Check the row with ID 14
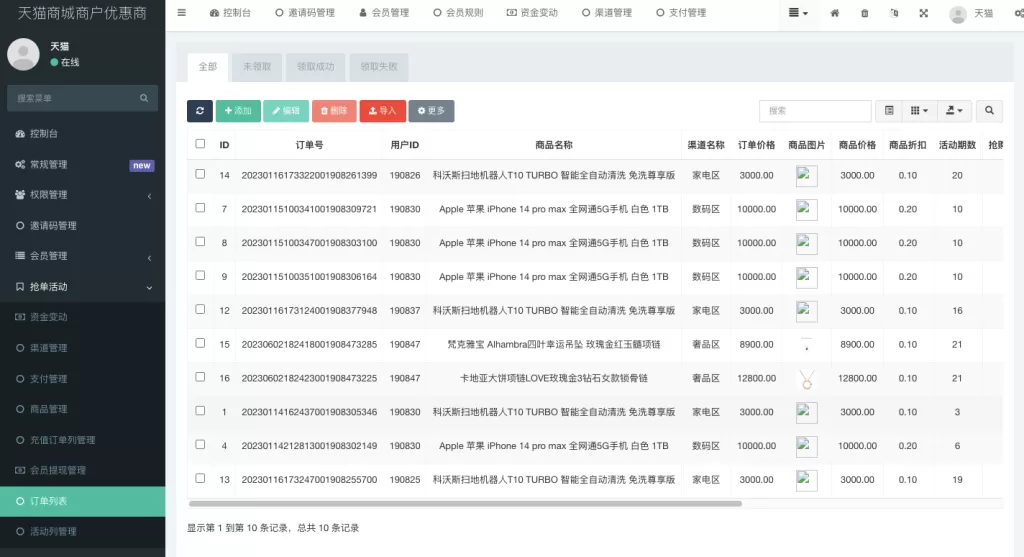Viewport: 1024px width, 557px height. pos(200,174)
